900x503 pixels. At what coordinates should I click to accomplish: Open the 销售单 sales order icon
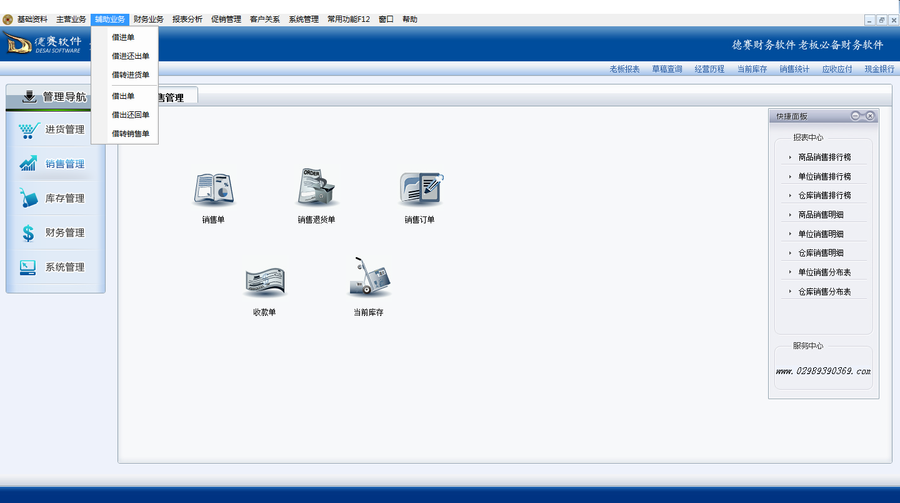tap(214, 189)
